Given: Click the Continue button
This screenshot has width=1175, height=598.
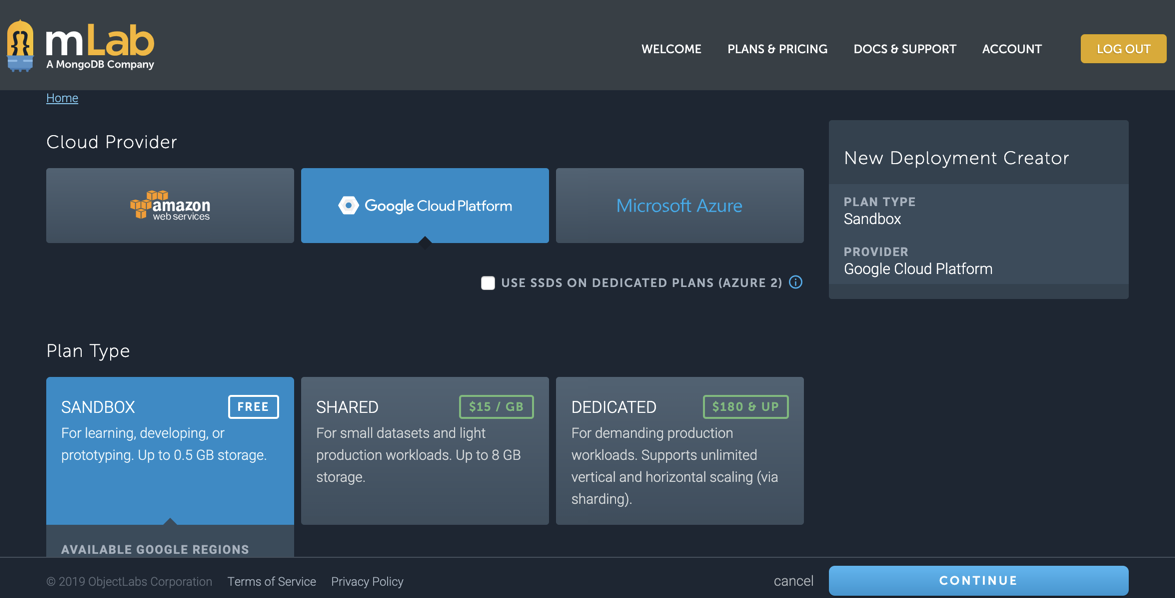Looking at the screenshot, I should pos(977,580).
